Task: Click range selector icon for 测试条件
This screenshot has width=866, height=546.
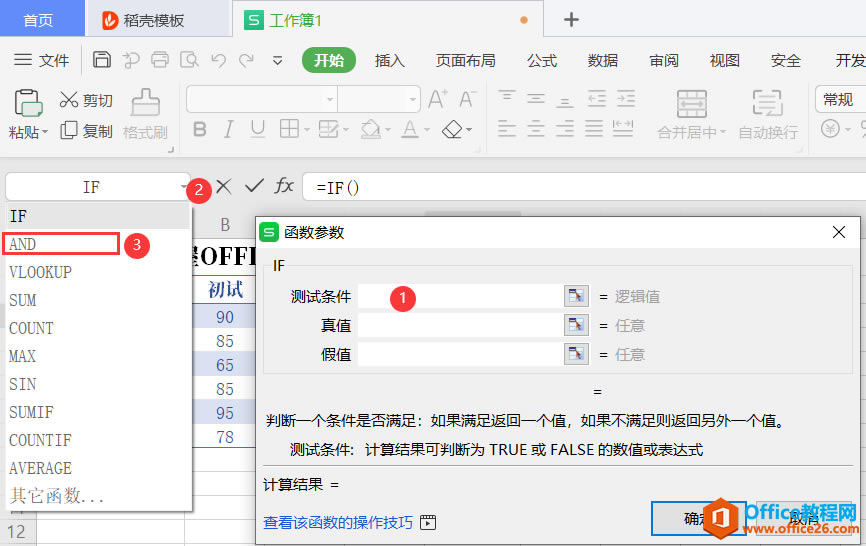Action: 576,296
